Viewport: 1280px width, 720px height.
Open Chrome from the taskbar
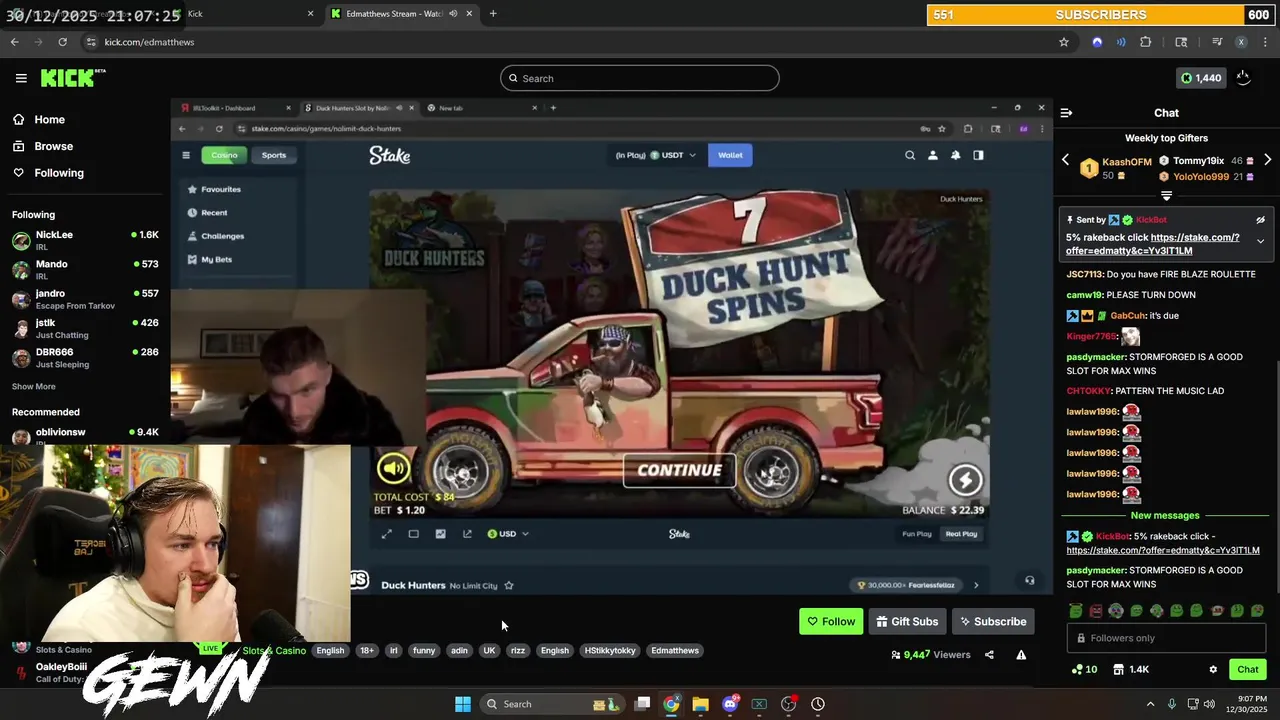point(671,704)
